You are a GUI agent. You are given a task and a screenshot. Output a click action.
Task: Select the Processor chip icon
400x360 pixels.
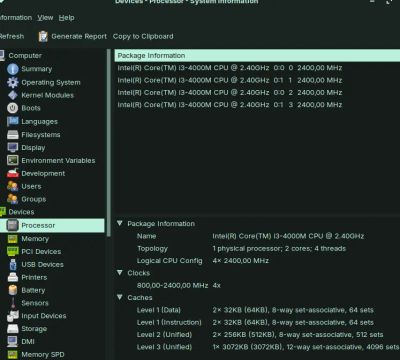tap(13, 225)
